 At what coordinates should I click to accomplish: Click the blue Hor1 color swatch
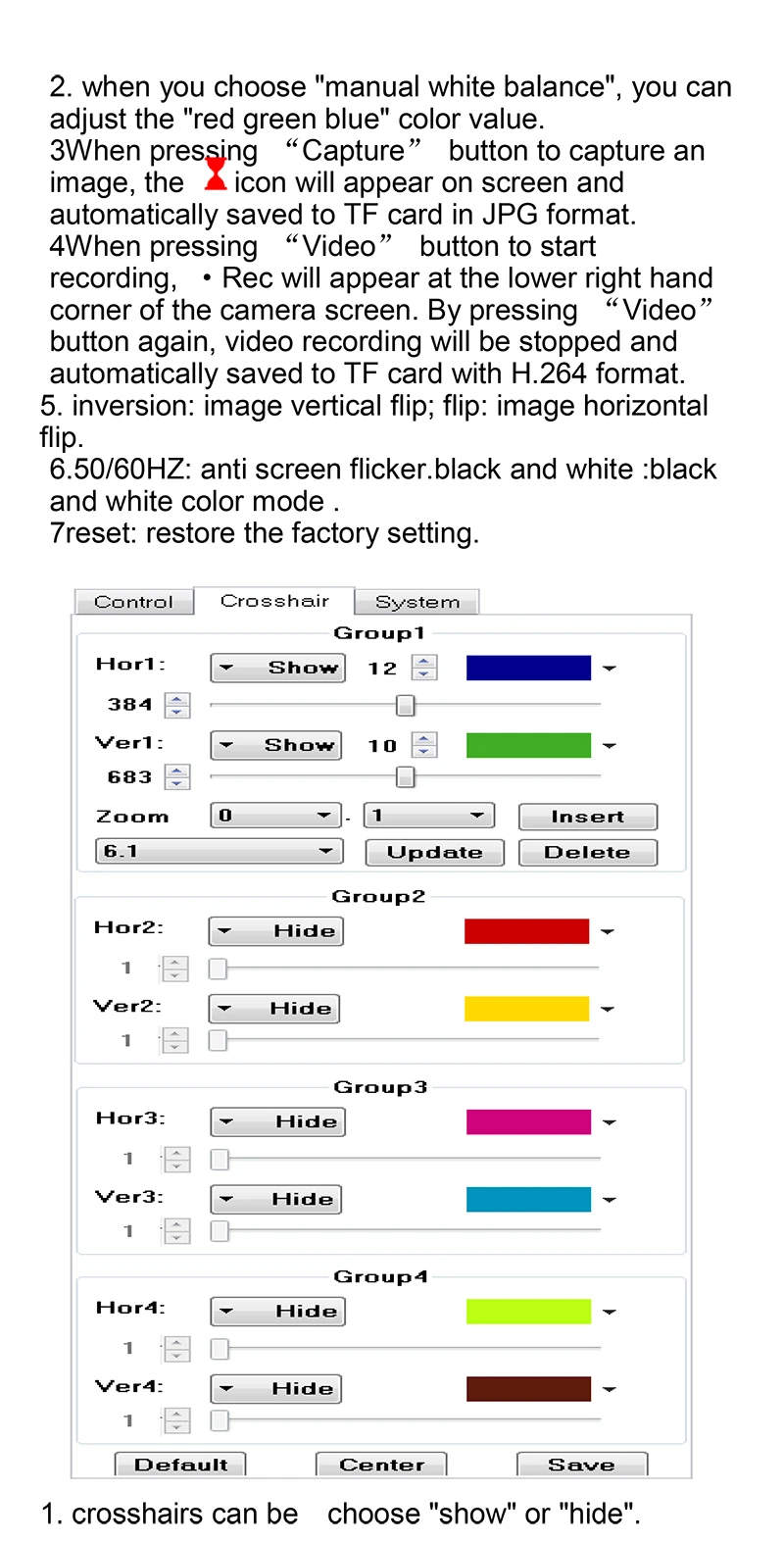click(528, 668)
